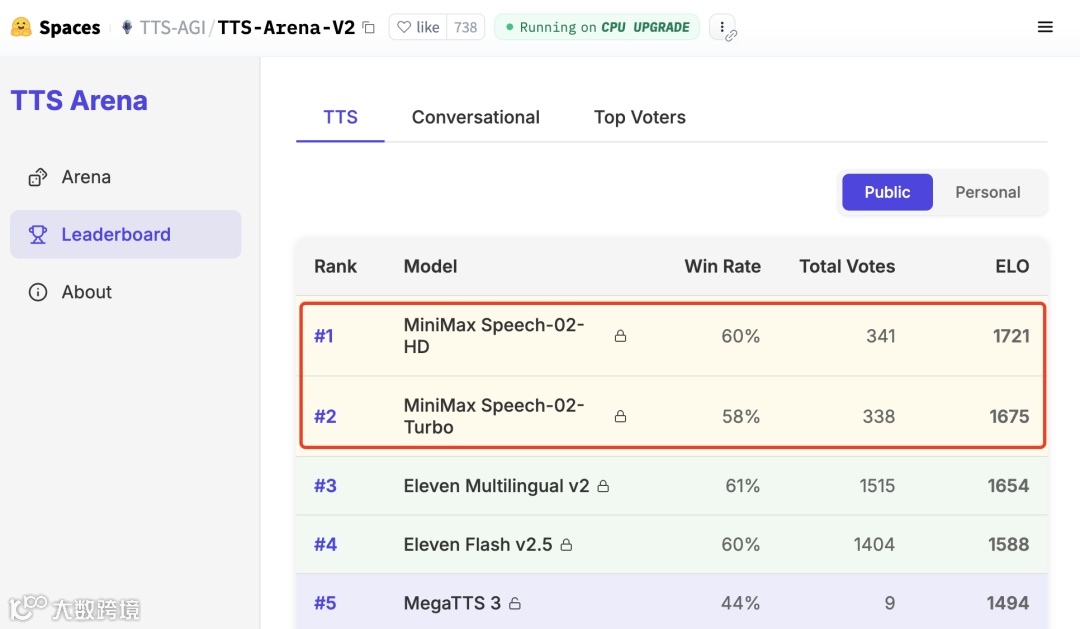Viewport: 1080px width, 629px height.
Task: Click lock icon beside MiniMax Speech-02-HD
Action: pyautogui.click(x=620, y=336)
